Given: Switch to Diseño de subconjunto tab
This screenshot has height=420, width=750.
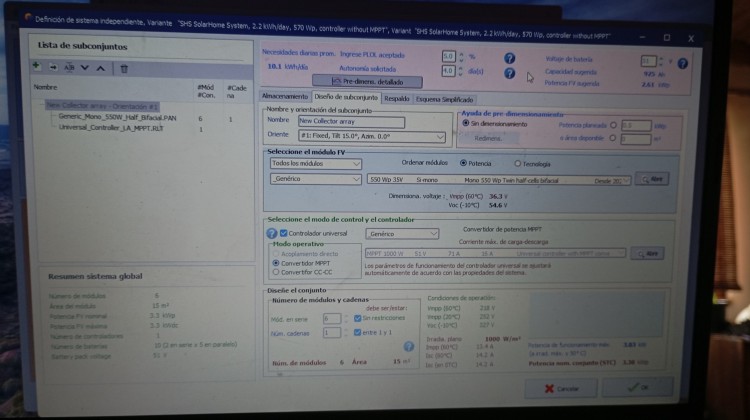Looking at the screenshot, I should point(346,97).
